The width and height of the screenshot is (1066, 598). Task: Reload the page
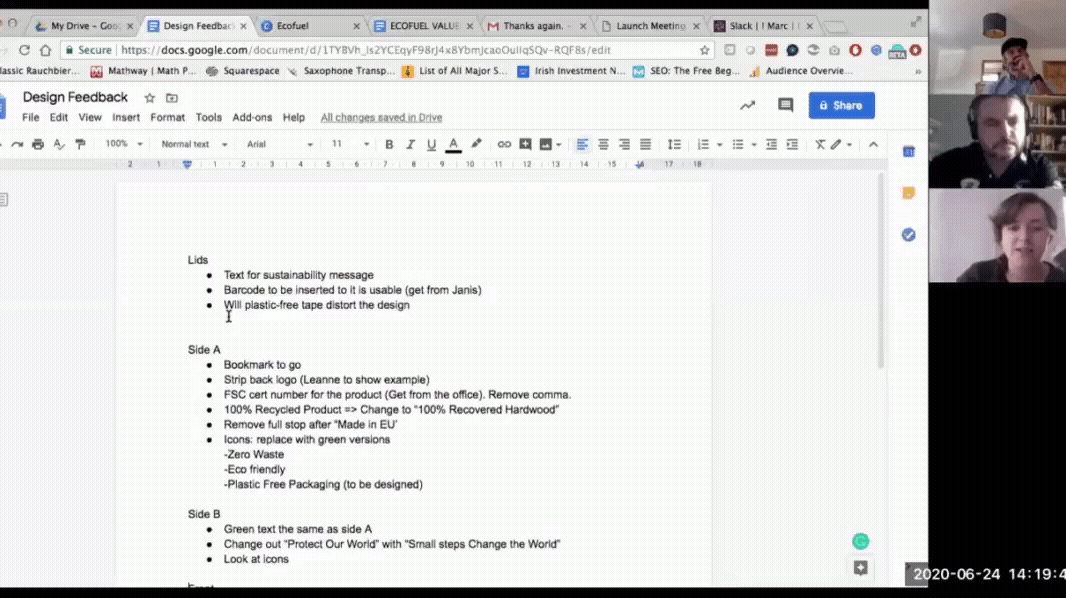pos(24,50)
